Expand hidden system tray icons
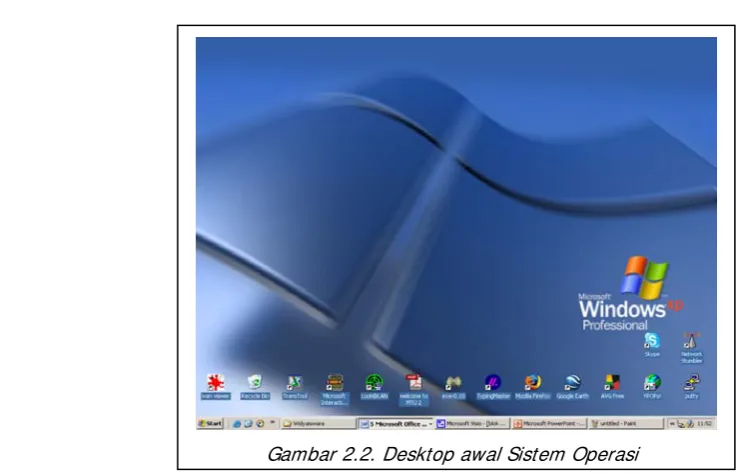 pos(672,423)
